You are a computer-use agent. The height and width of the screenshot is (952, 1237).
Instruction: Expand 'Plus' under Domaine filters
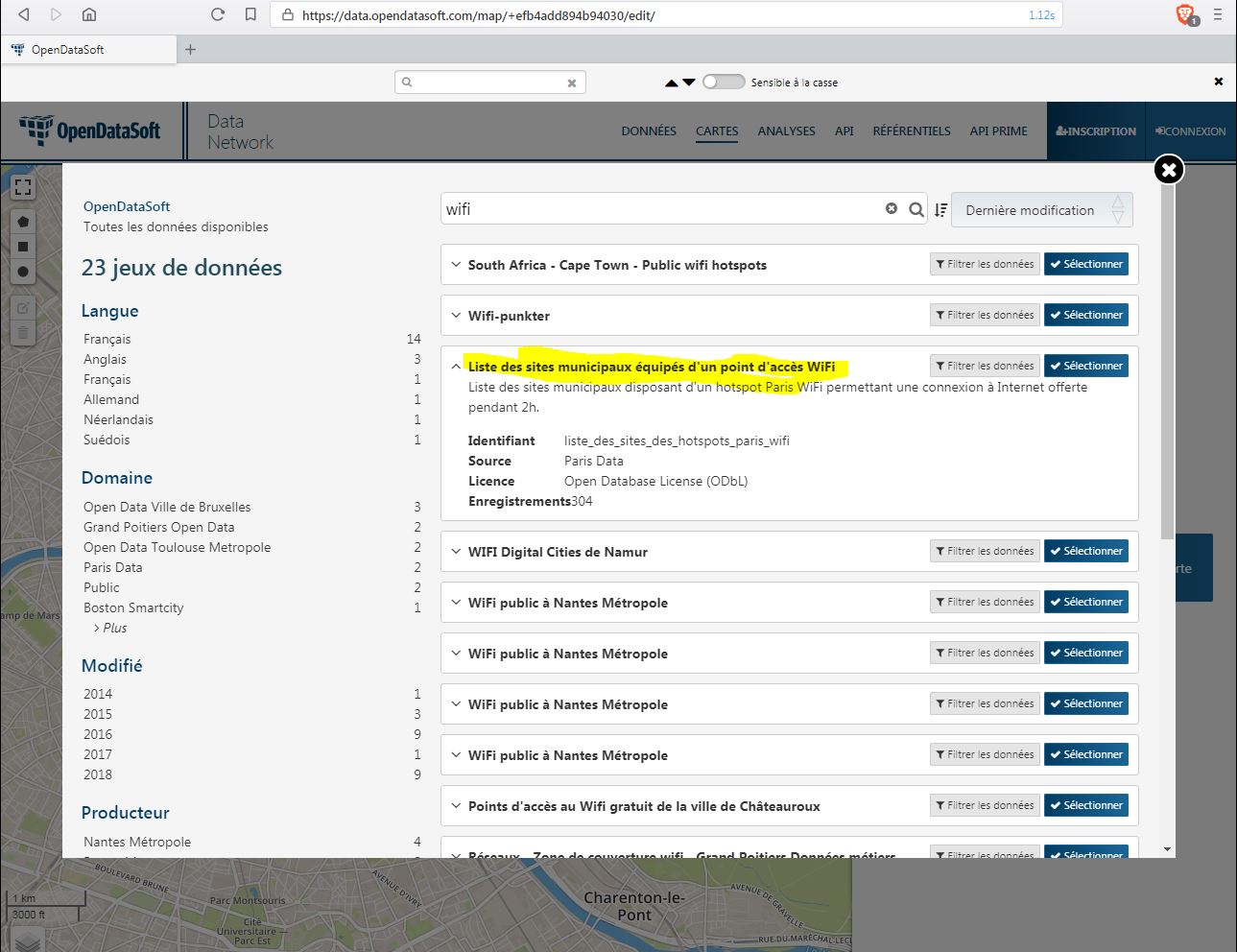tap(113, 628)
